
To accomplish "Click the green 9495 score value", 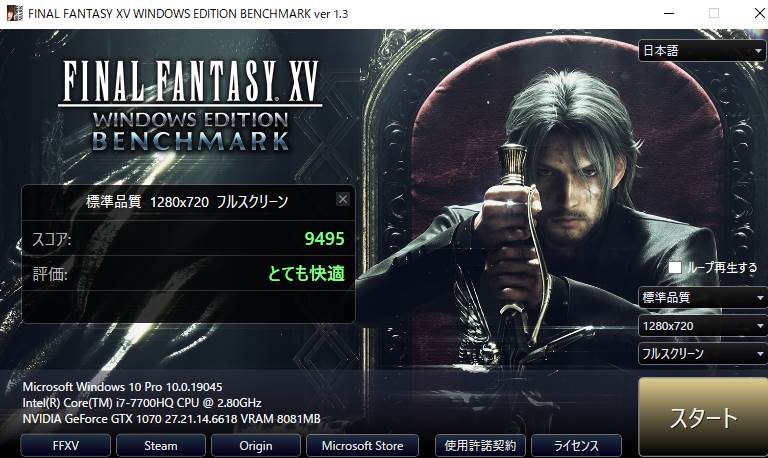I will tap(324, 239).
